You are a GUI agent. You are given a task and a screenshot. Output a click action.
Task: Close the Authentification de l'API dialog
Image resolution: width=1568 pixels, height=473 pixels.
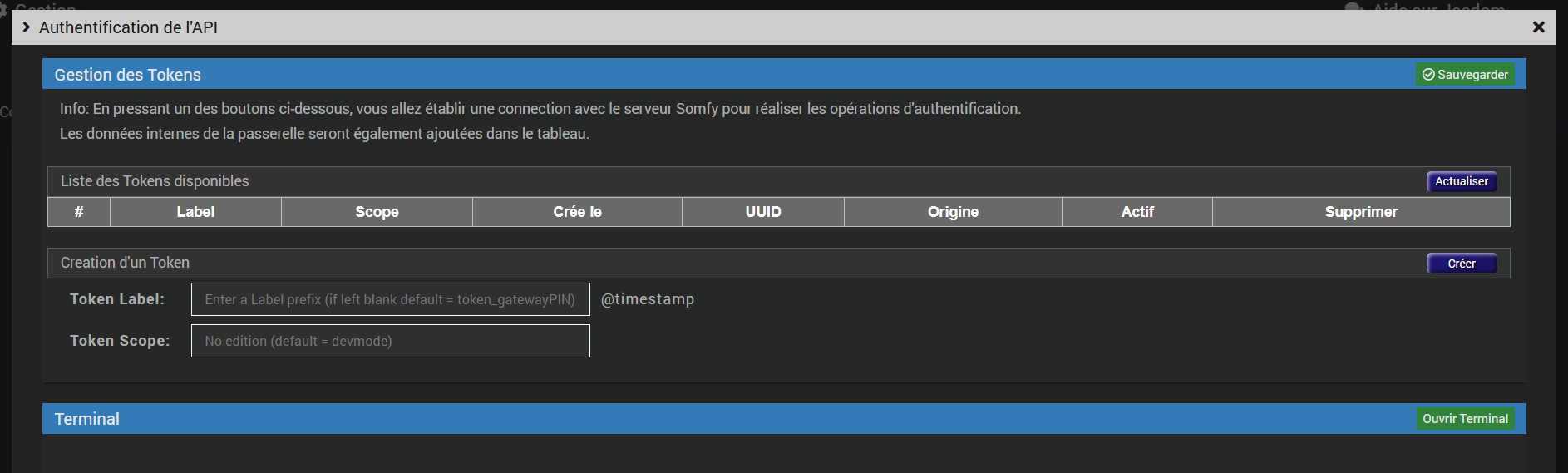(x=1538, y=27)
